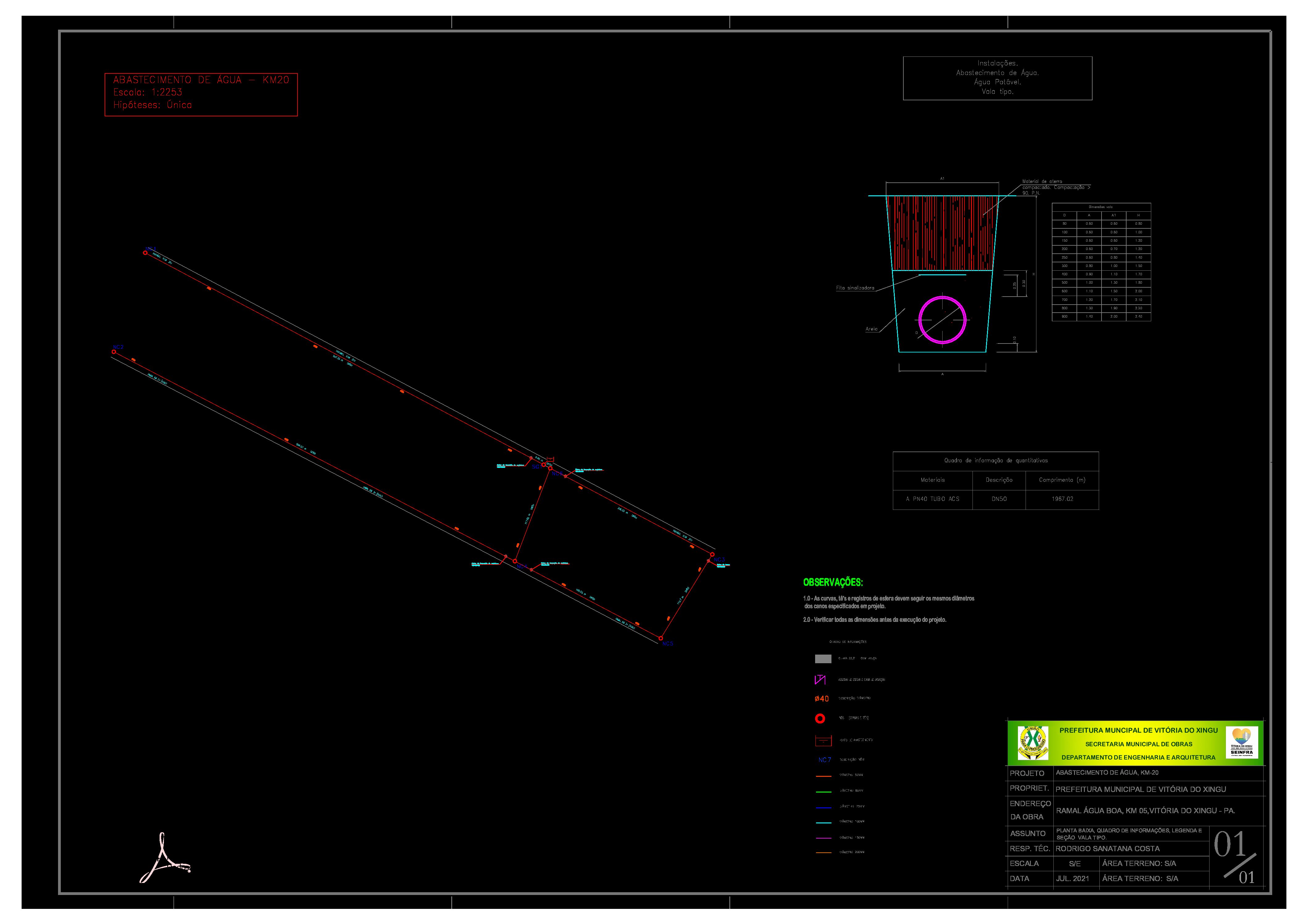The image size is (1308, 924).
Task: Click the Ø40 diameter description legend symbol
Action: point(822,699)
